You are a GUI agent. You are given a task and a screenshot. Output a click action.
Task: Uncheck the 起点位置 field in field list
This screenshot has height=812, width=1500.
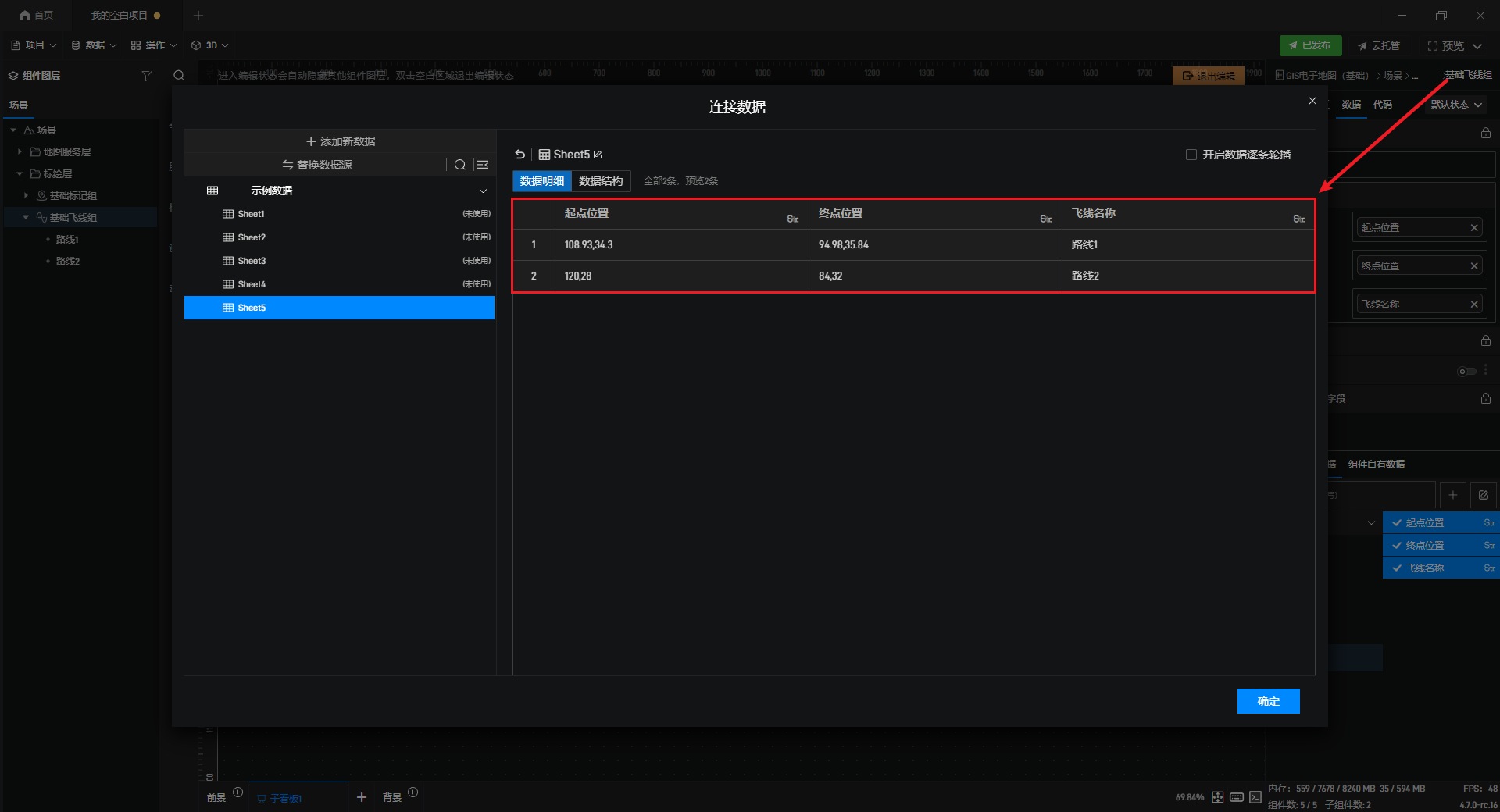tap(1397, 523)
